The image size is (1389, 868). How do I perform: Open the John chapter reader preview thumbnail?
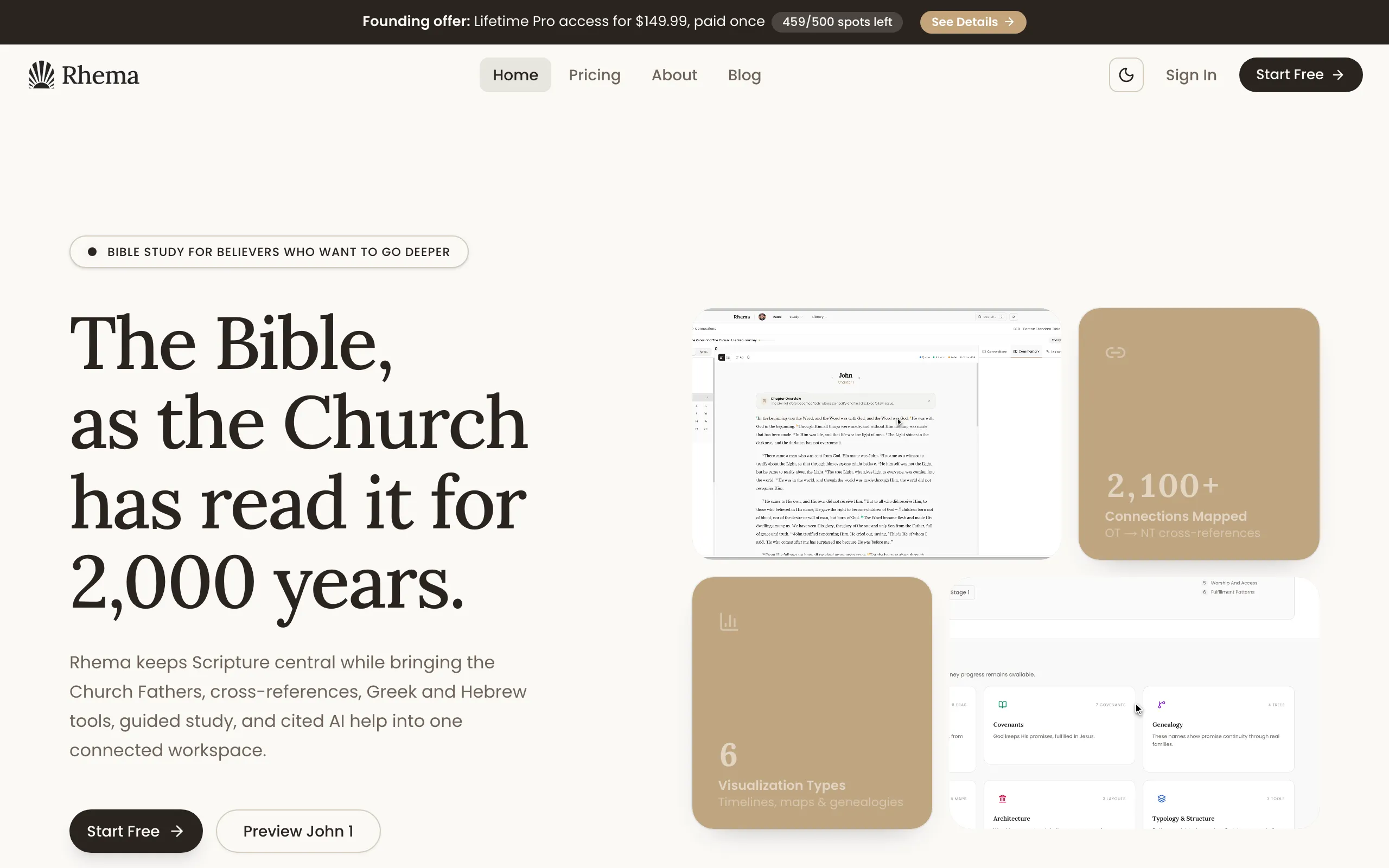(876, 433)
